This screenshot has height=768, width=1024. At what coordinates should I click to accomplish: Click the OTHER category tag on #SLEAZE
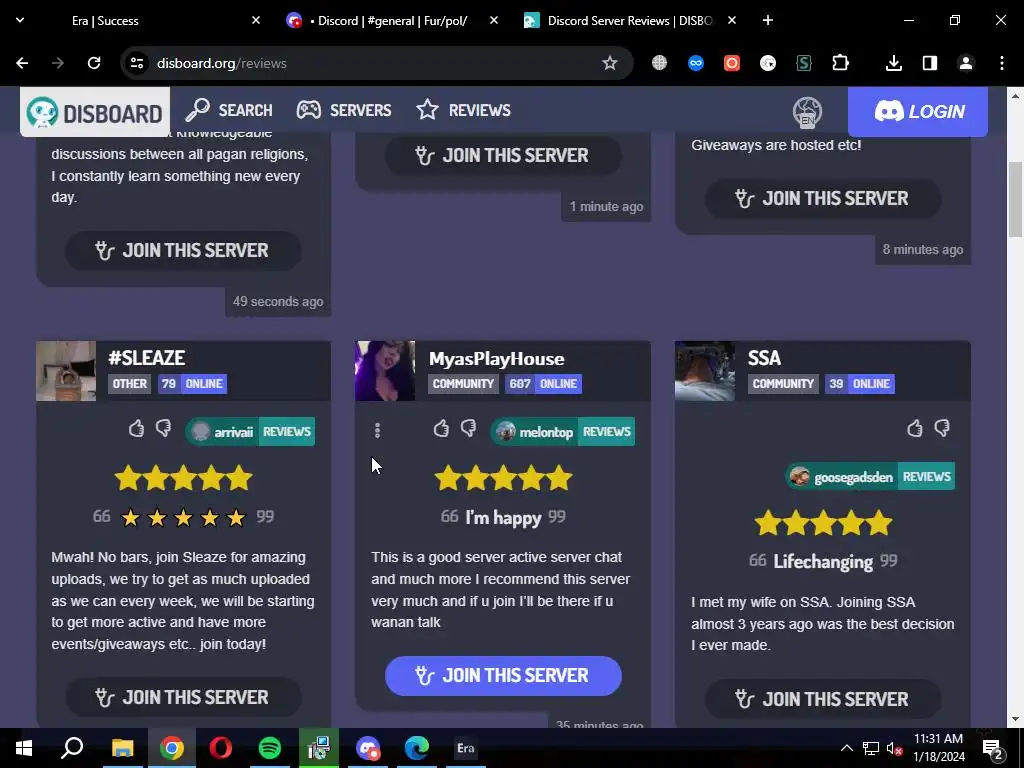click(129, 383)
